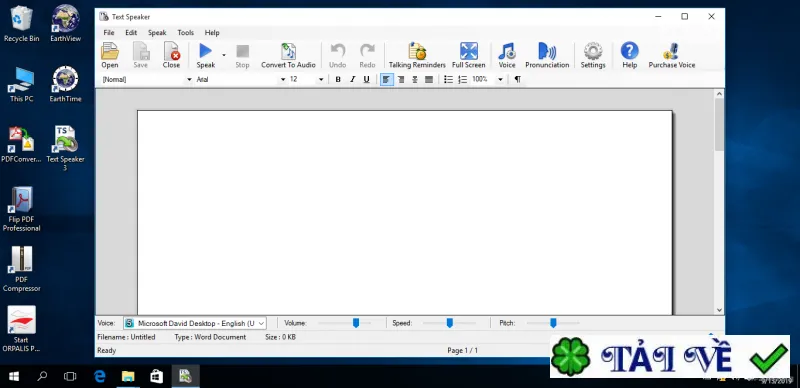Align text left
Image resolution: width=800 pixels, height=388 pixels.
pos(387,80)
